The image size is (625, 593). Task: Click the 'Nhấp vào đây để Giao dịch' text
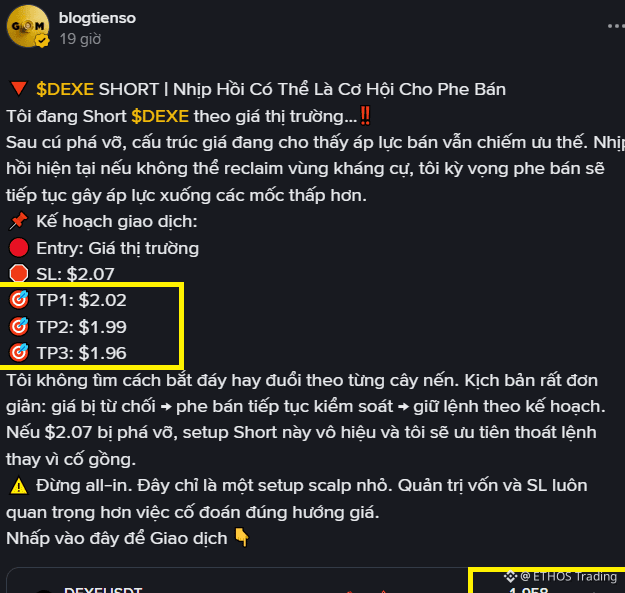click(117, 538)
